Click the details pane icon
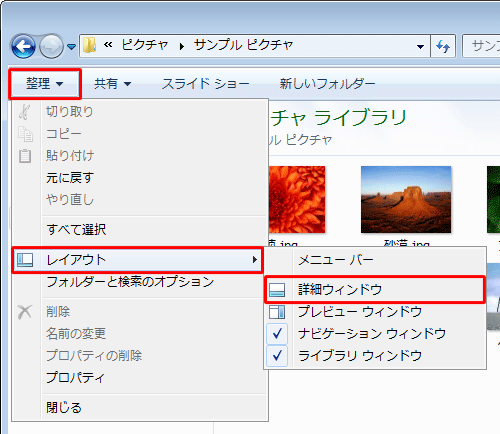500x434 pixels. point(277,290)
